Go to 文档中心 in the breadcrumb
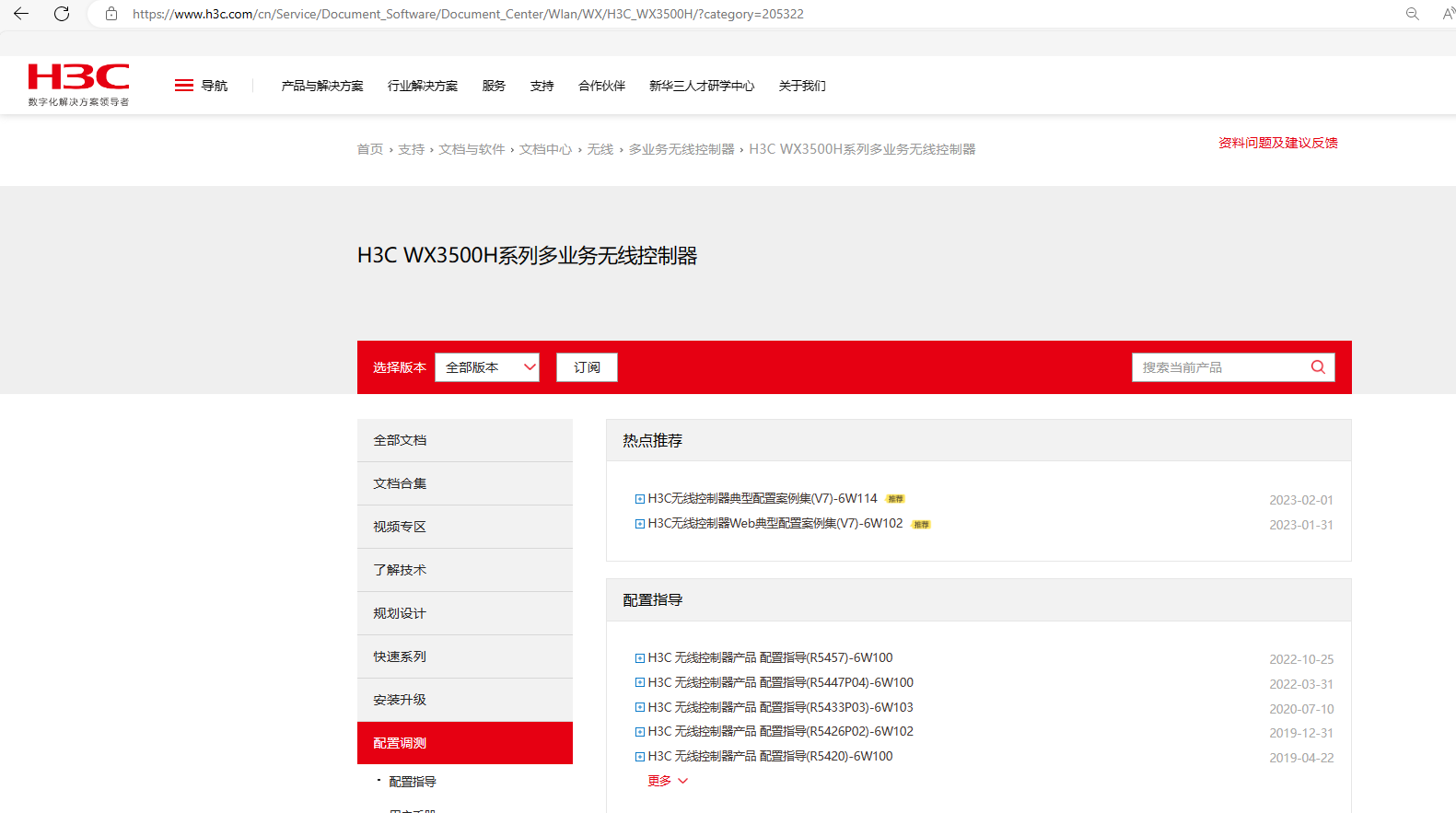Image resolution: width=1456 pixels, height=813 pixels. [x=545, y=149]
